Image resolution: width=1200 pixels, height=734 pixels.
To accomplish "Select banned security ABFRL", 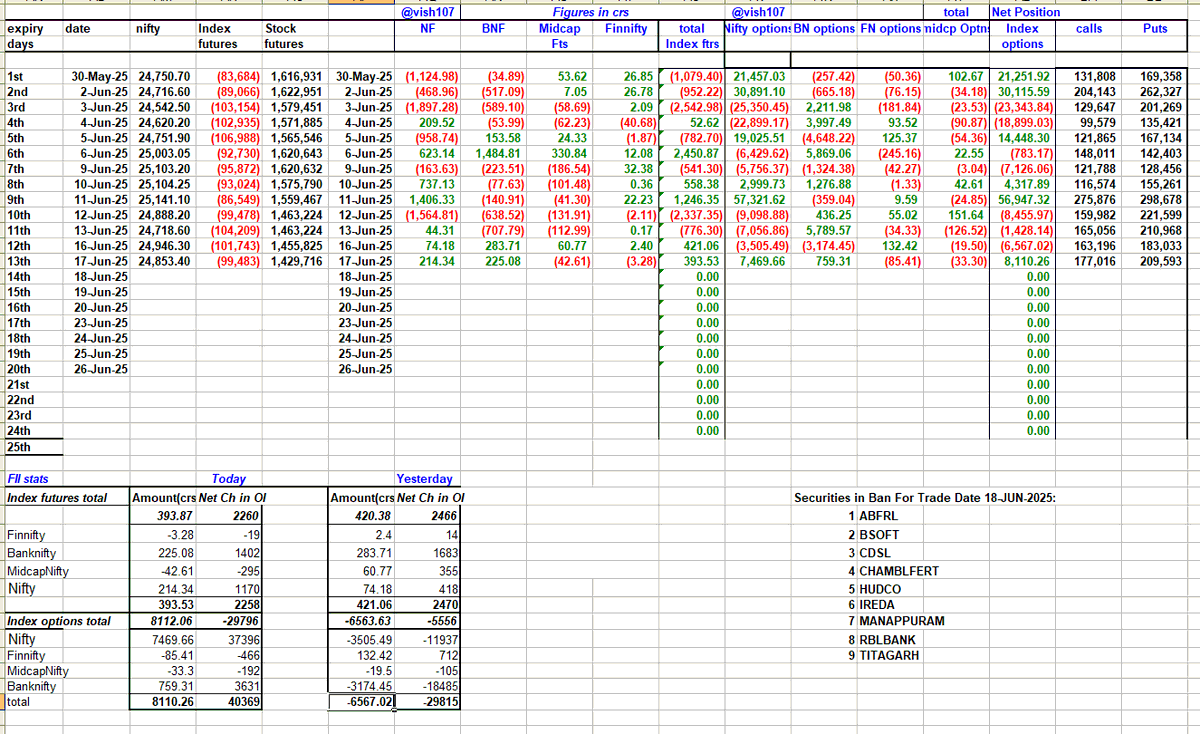I will 877,515.
